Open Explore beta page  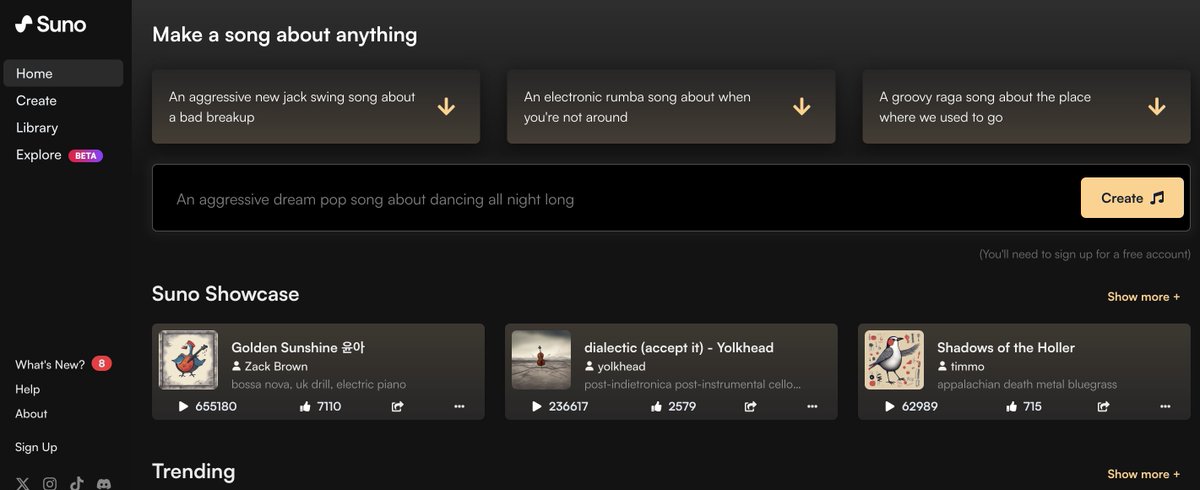(x=39, y=155)
